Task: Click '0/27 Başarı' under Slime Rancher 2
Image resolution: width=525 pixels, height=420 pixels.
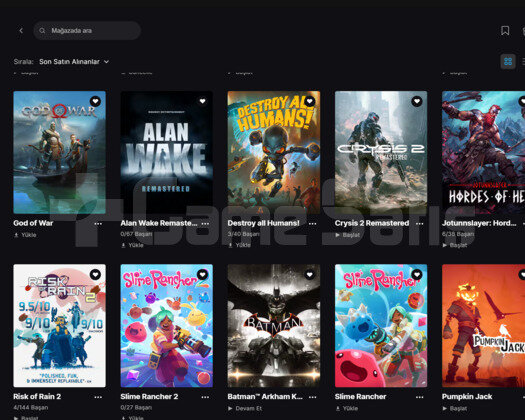Action: pyautogui.click(x=136, y=408)
